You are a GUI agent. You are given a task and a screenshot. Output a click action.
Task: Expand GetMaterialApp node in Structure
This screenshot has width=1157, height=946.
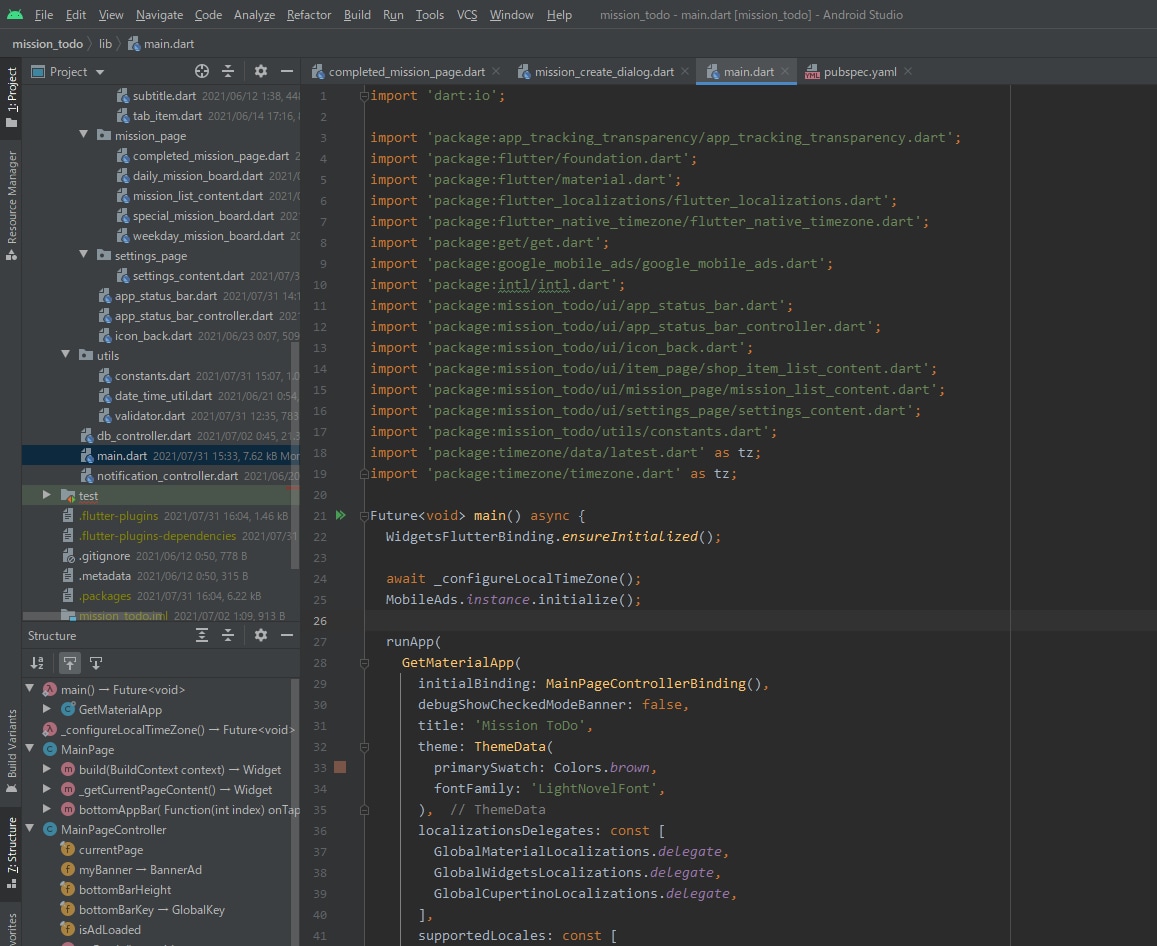click(47, 708)
